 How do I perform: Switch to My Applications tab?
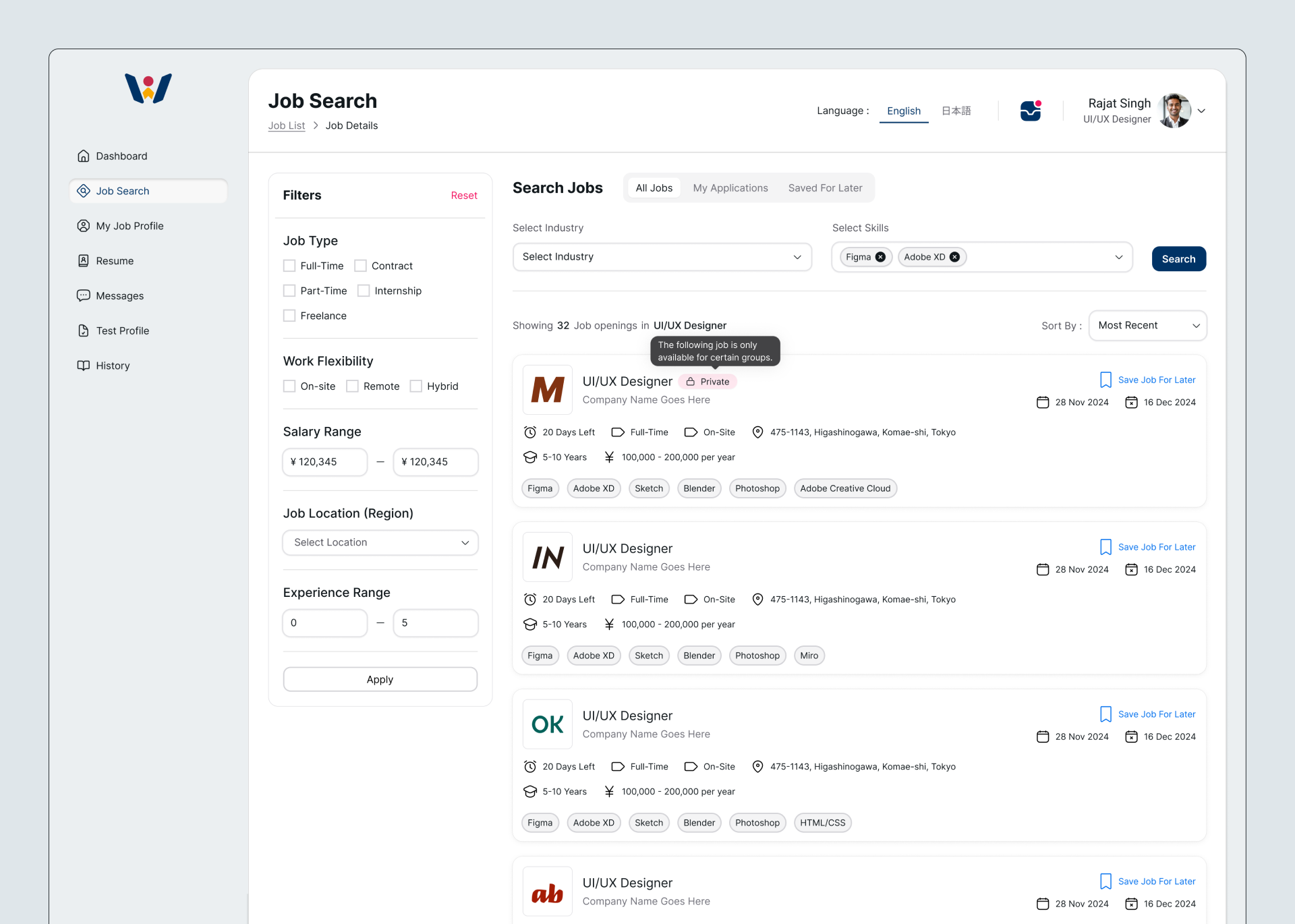[x=730, y=188]
